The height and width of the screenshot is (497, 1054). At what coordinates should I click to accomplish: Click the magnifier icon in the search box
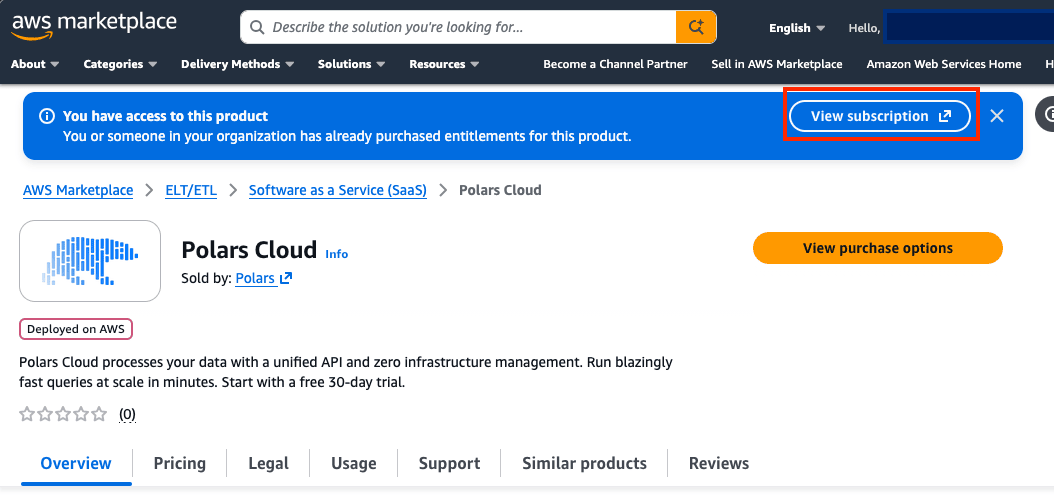coord(257,28)
